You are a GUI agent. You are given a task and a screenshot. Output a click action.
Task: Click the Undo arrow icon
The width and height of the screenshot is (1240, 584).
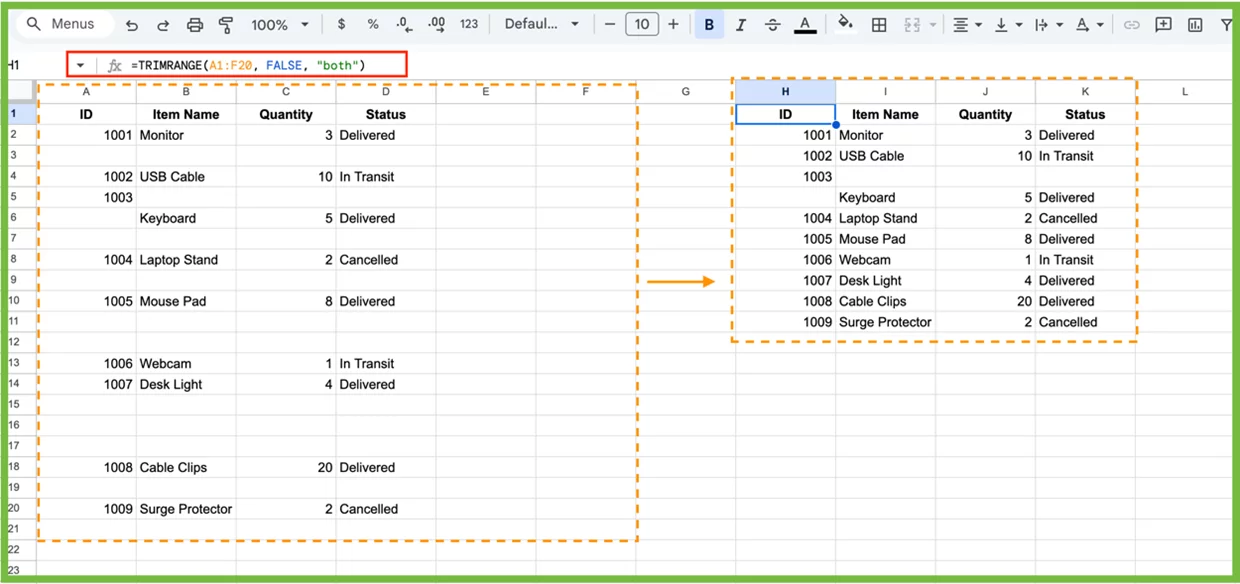click(132, 25)
